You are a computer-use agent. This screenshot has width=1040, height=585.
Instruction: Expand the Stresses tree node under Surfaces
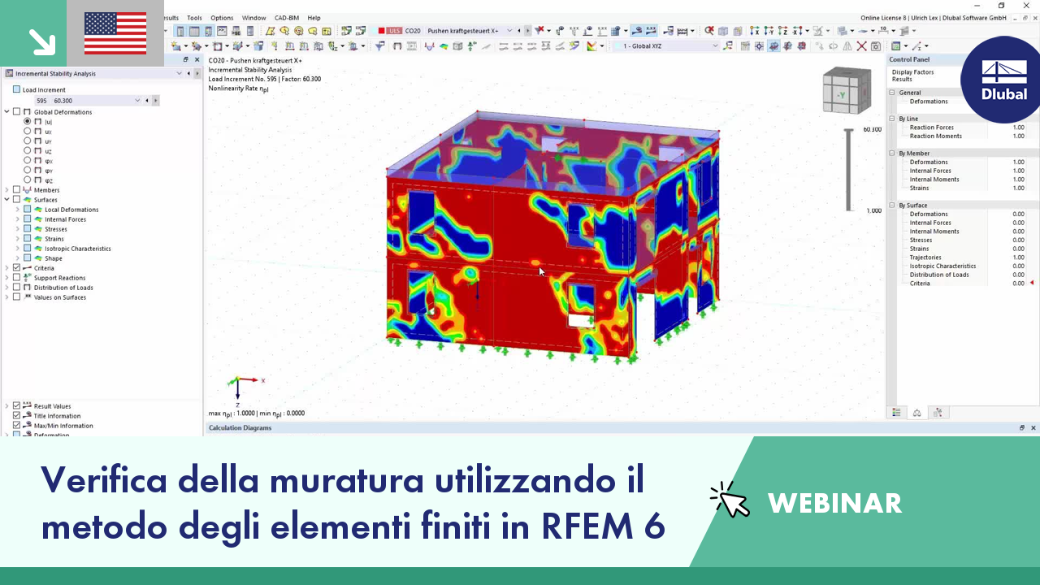(x=17, y=229)
